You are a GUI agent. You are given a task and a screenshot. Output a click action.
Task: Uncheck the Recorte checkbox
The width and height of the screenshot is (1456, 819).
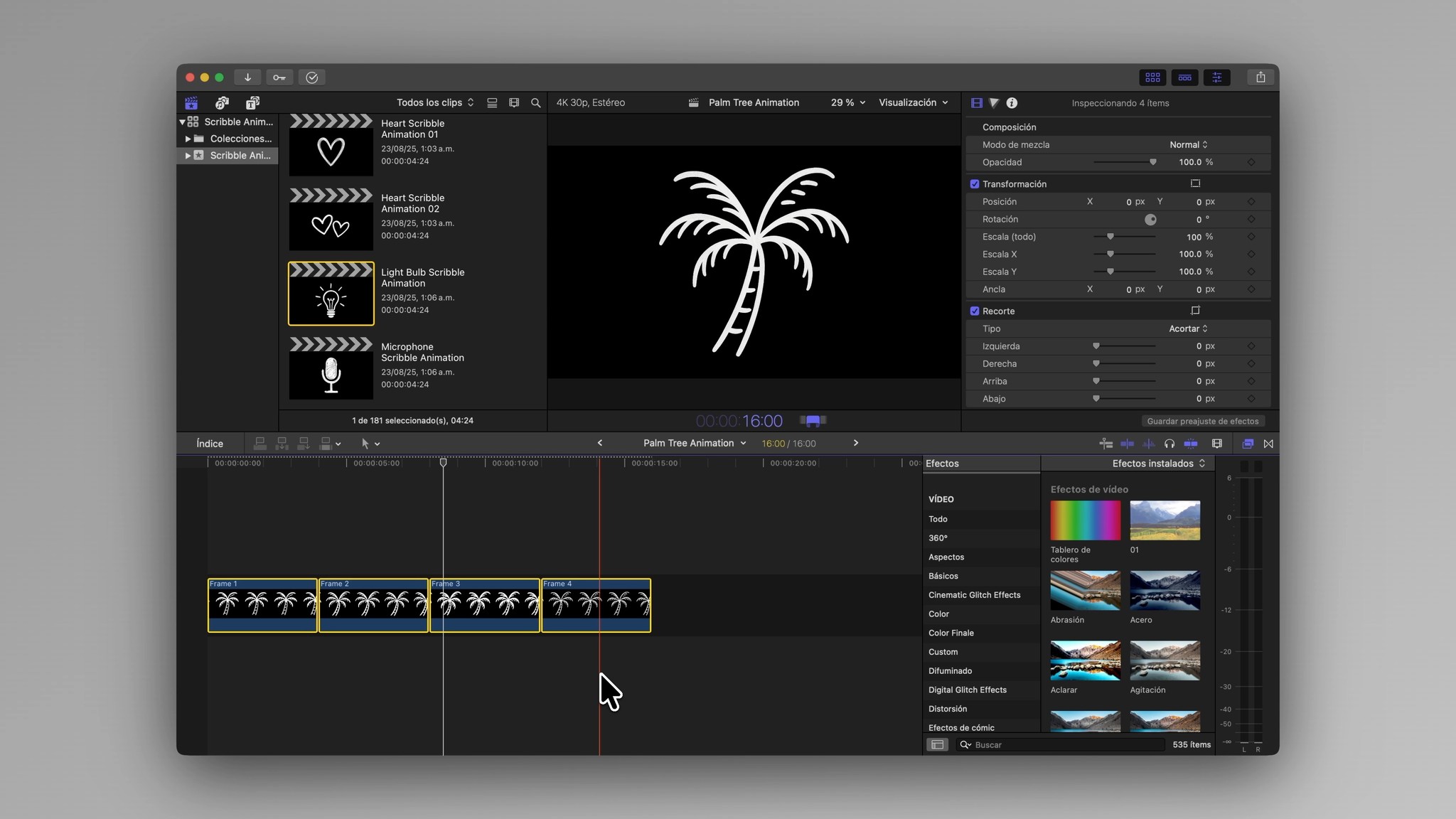click(975, 311)
